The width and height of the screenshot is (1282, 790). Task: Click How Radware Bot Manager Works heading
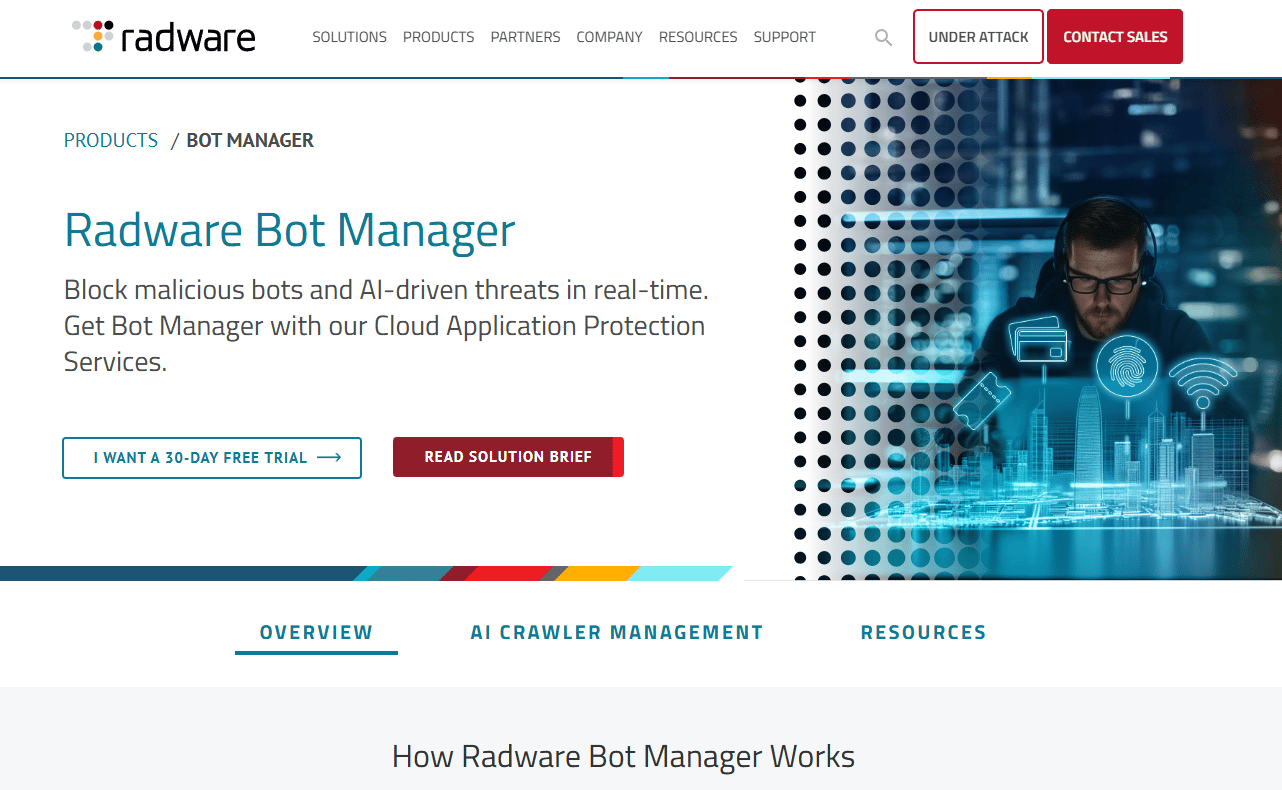[x=623, y=757]
